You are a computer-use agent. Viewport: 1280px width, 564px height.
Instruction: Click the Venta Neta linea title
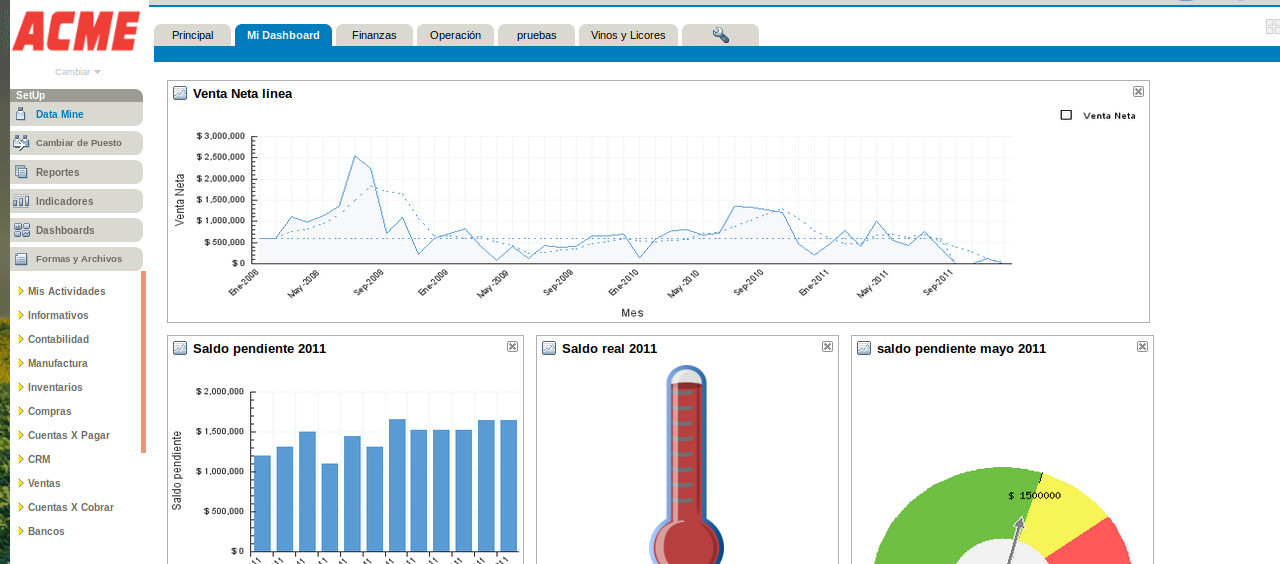coord(243,93)
